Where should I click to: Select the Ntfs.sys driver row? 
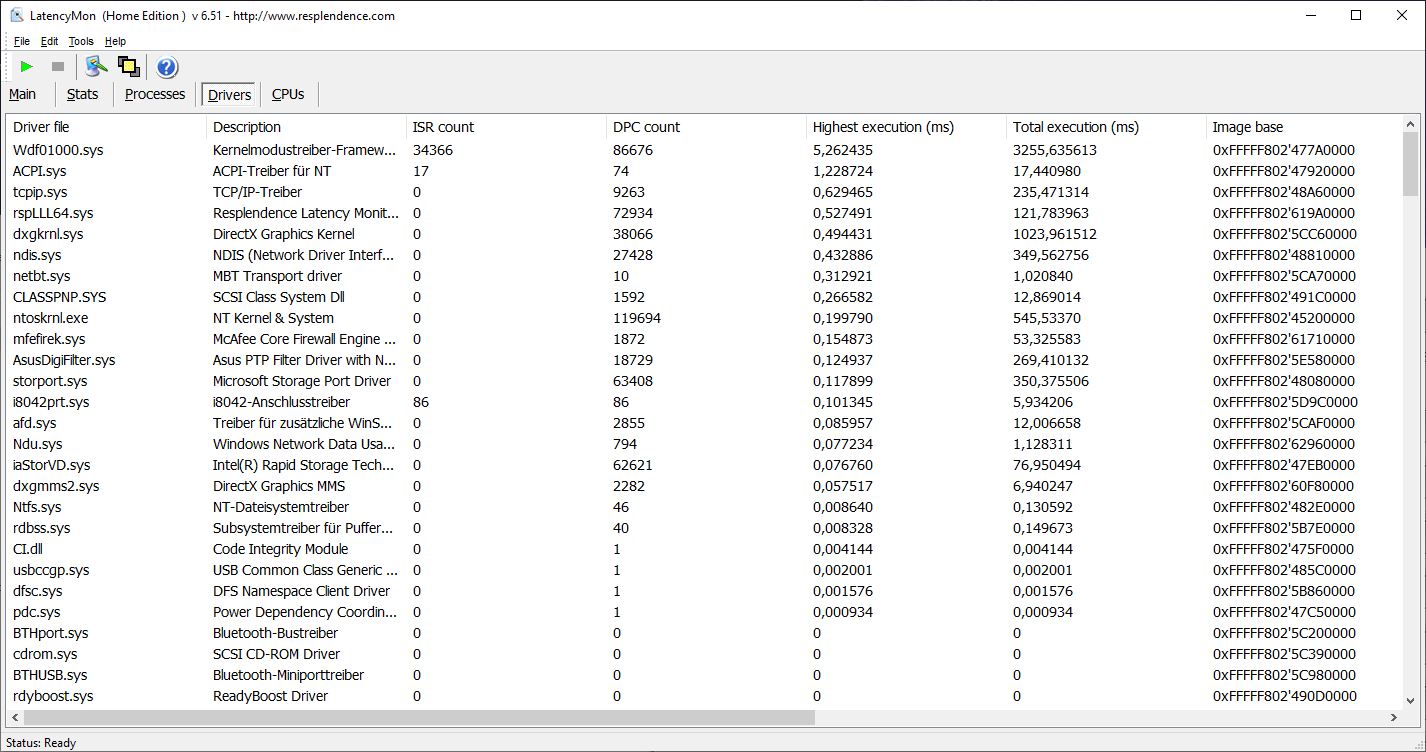(x=704, y=507)
